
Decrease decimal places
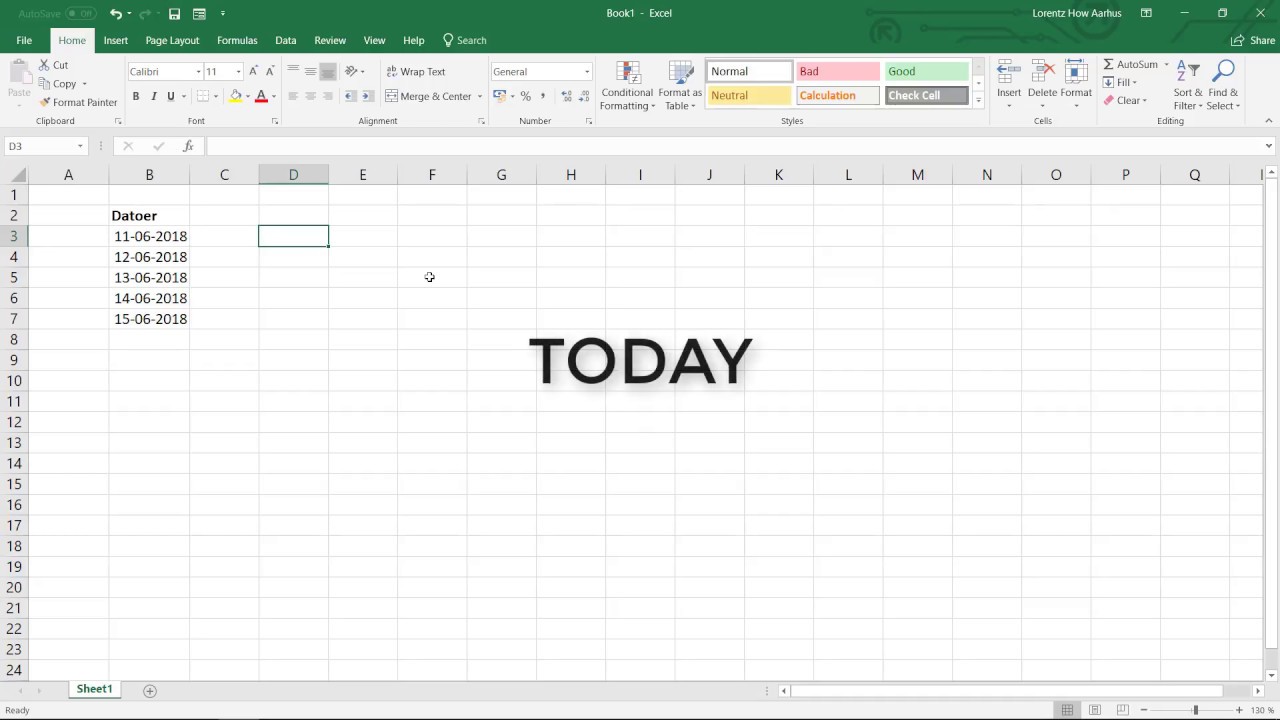tap(584, 97)
